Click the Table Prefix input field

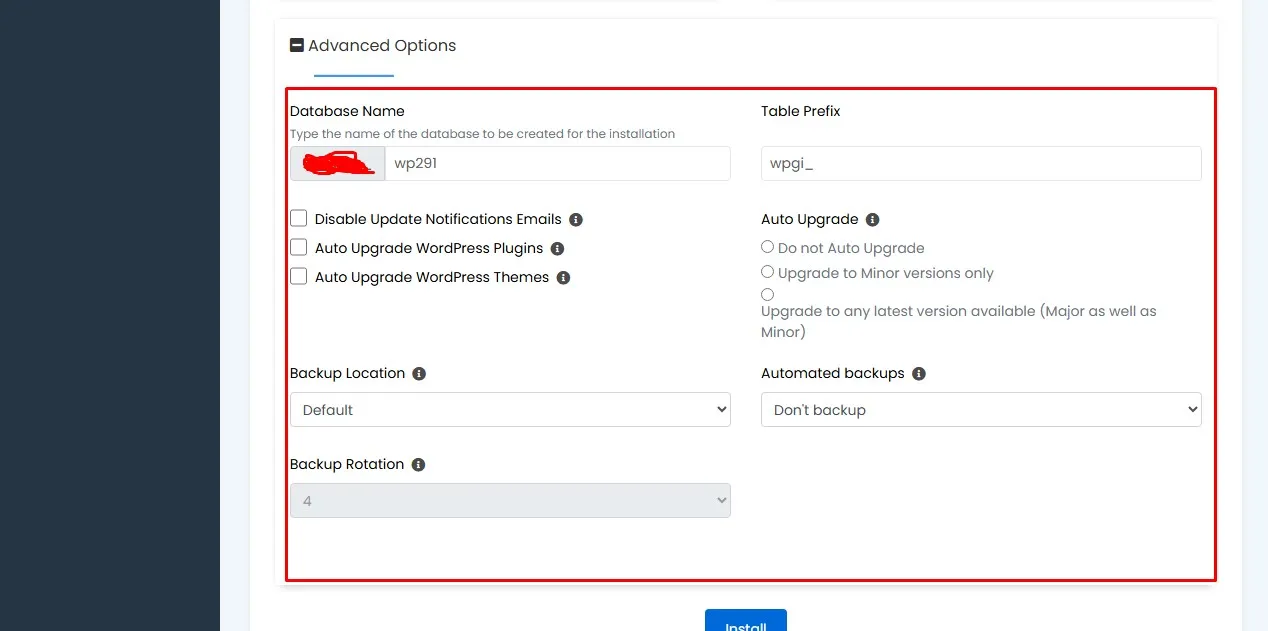[x=980, y=163]
